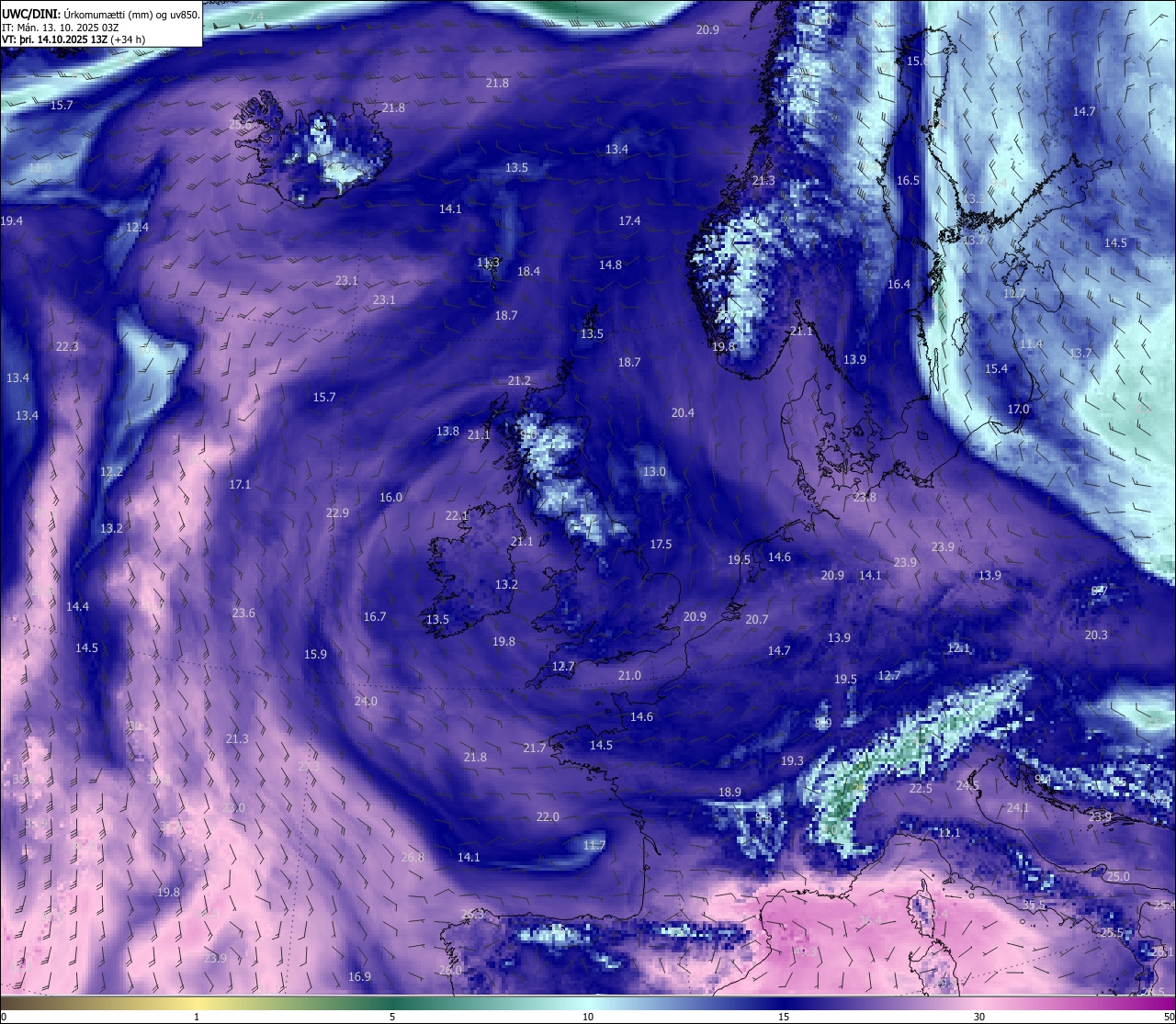Viewport: 1176px width, 1024px height.
Task: Pick the 20.4 value label
Action: (x=683, y=413)
